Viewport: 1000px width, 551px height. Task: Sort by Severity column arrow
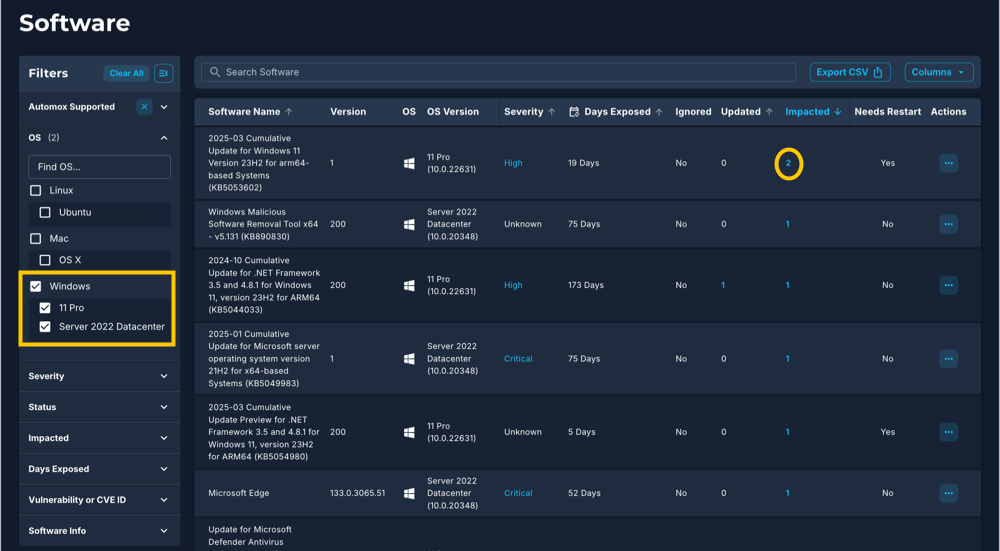pyautogui.click(x=552, y=112)
